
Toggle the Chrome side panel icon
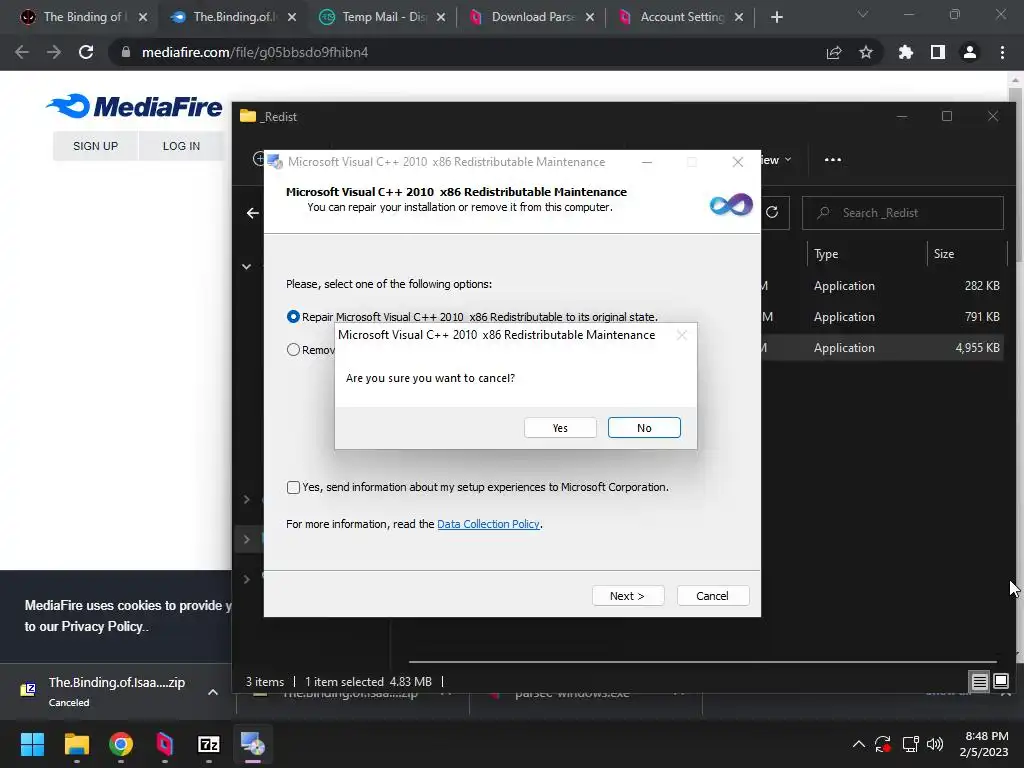tap(938, 52)
